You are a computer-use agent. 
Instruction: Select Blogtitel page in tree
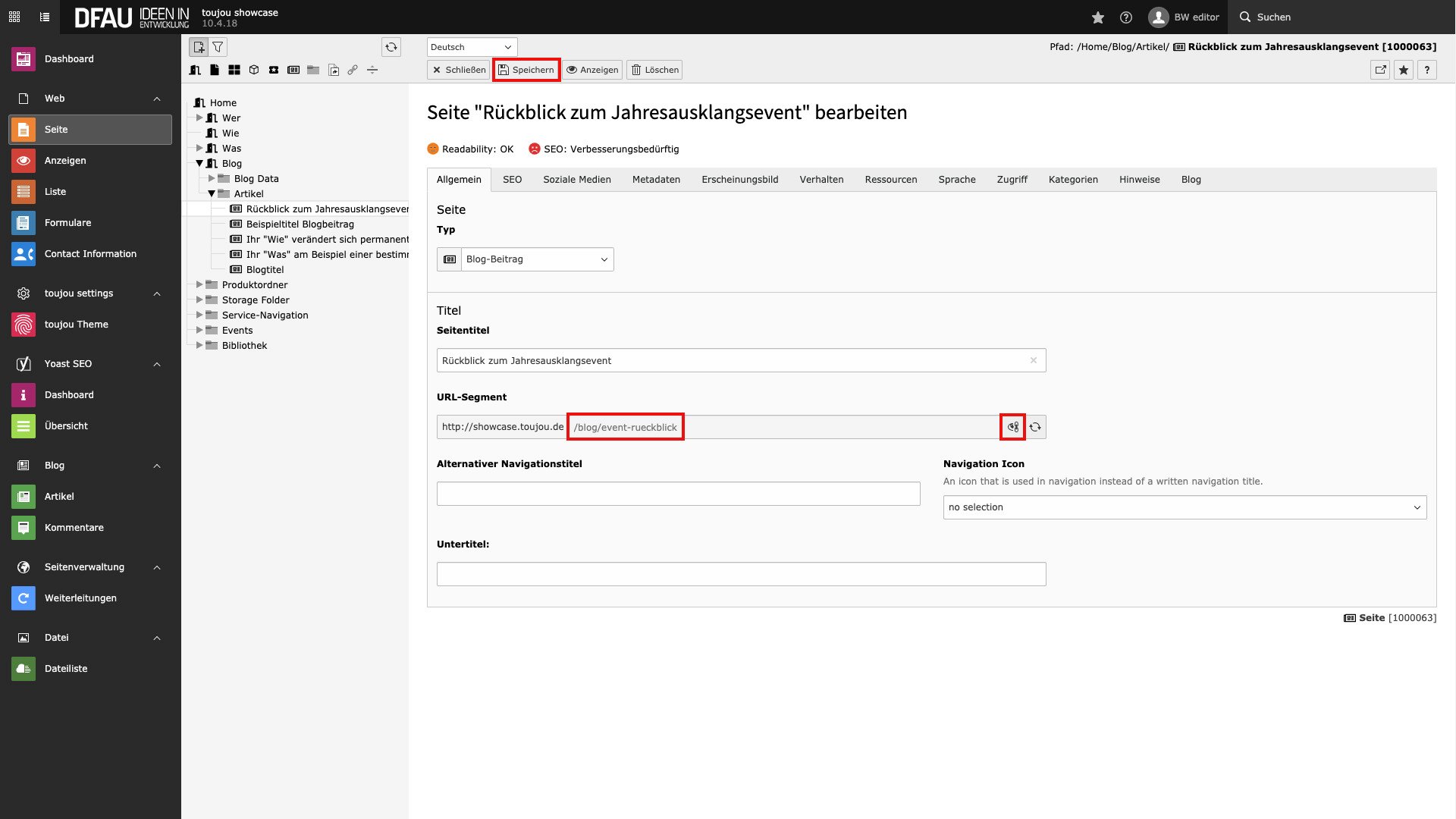click(265, 270)
